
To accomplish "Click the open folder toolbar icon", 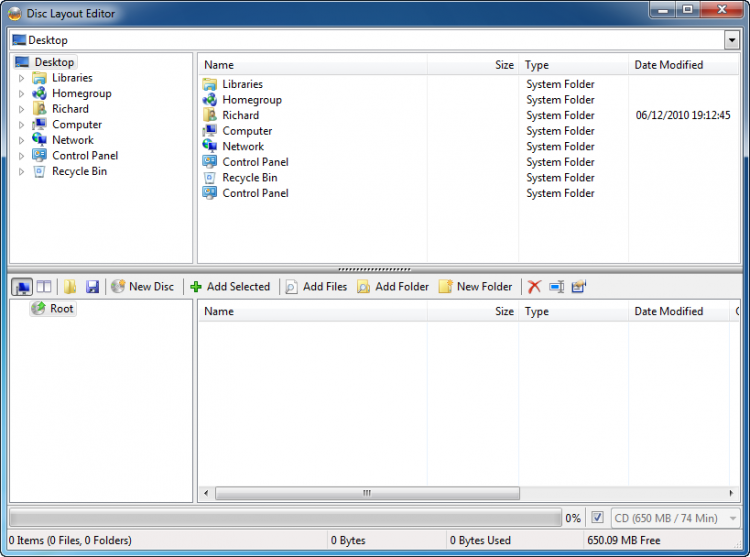I will point(70,287).
